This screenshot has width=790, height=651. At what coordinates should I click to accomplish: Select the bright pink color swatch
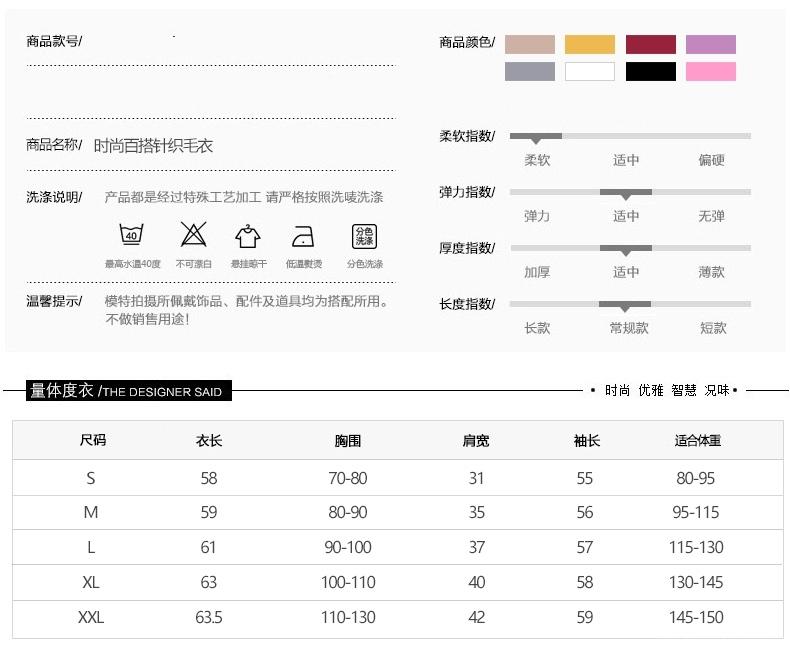710,71
